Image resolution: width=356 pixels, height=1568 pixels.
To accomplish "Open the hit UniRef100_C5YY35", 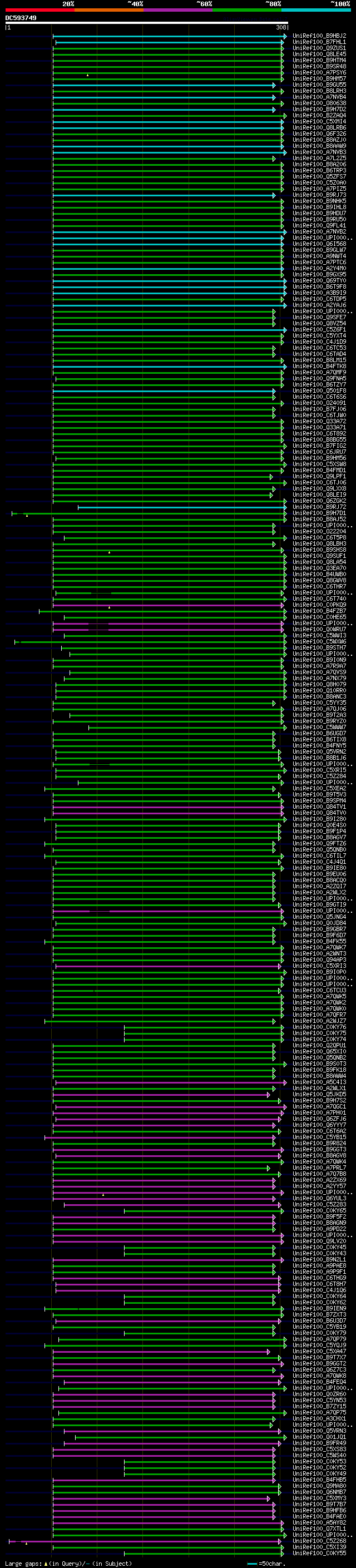I will click(319, 703).
